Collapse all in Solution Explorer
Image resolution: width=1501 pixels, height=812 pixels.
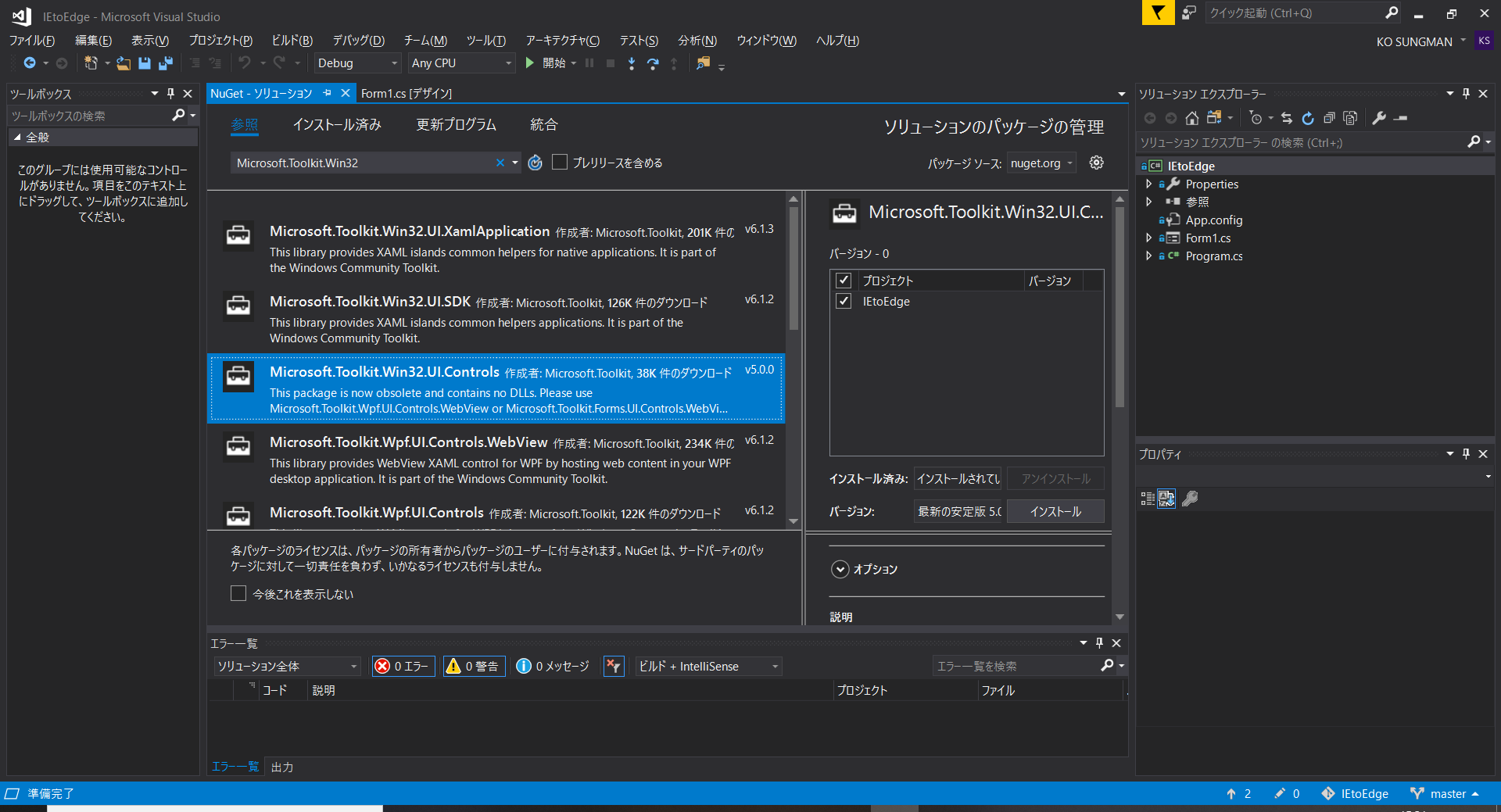[x=1329, y=118]
